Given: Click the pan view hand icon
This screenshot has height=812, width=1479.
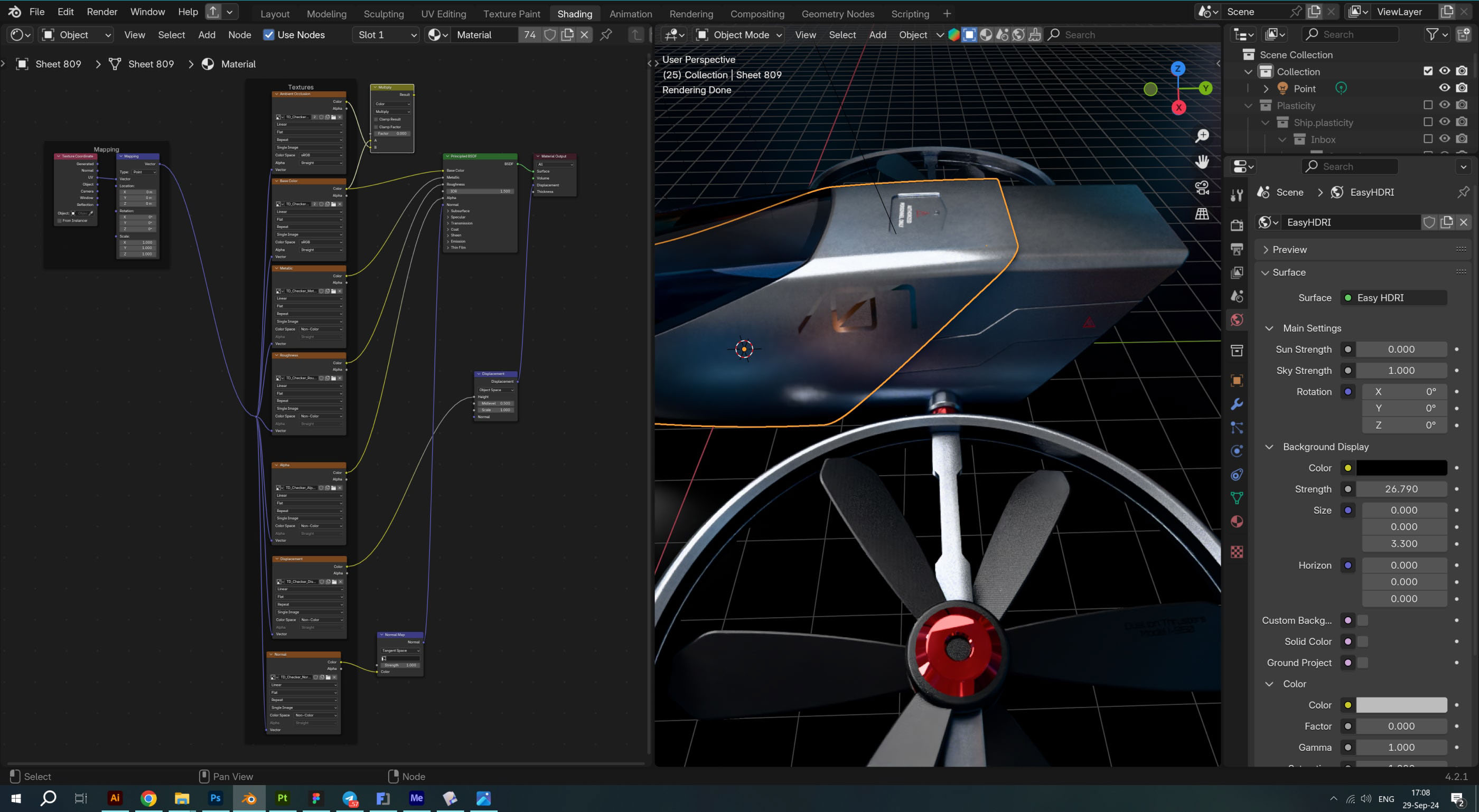Looking at the screenshot, I should tap(1202, 162).
